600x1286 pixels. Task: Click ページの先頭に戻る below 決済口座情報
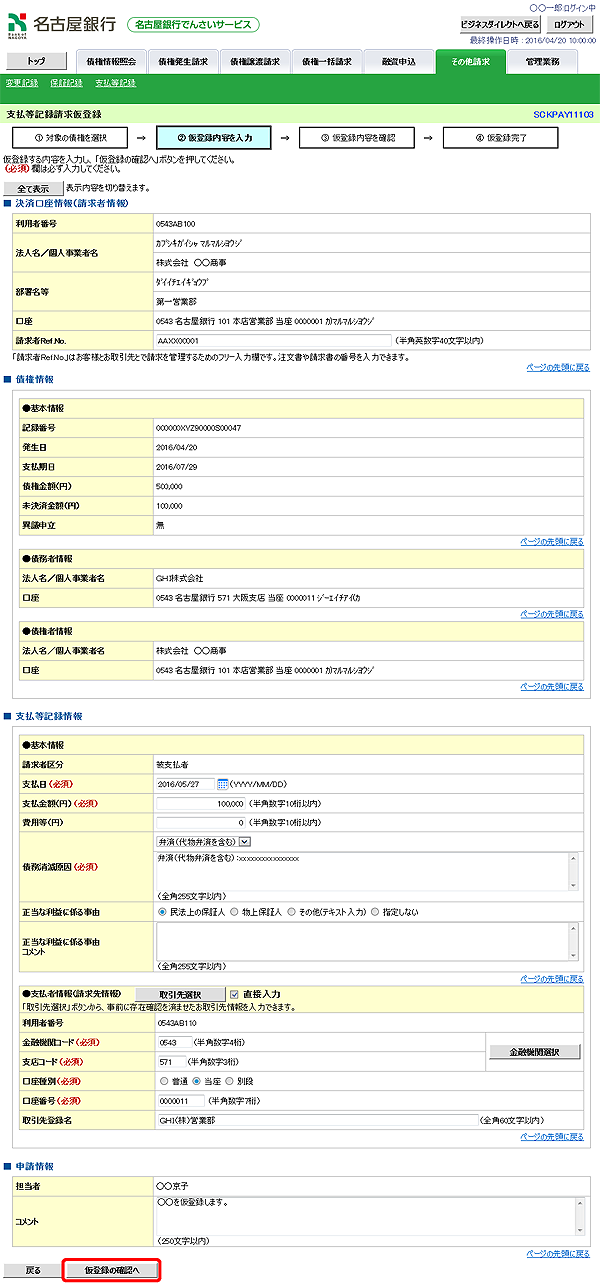click(557, 368)
